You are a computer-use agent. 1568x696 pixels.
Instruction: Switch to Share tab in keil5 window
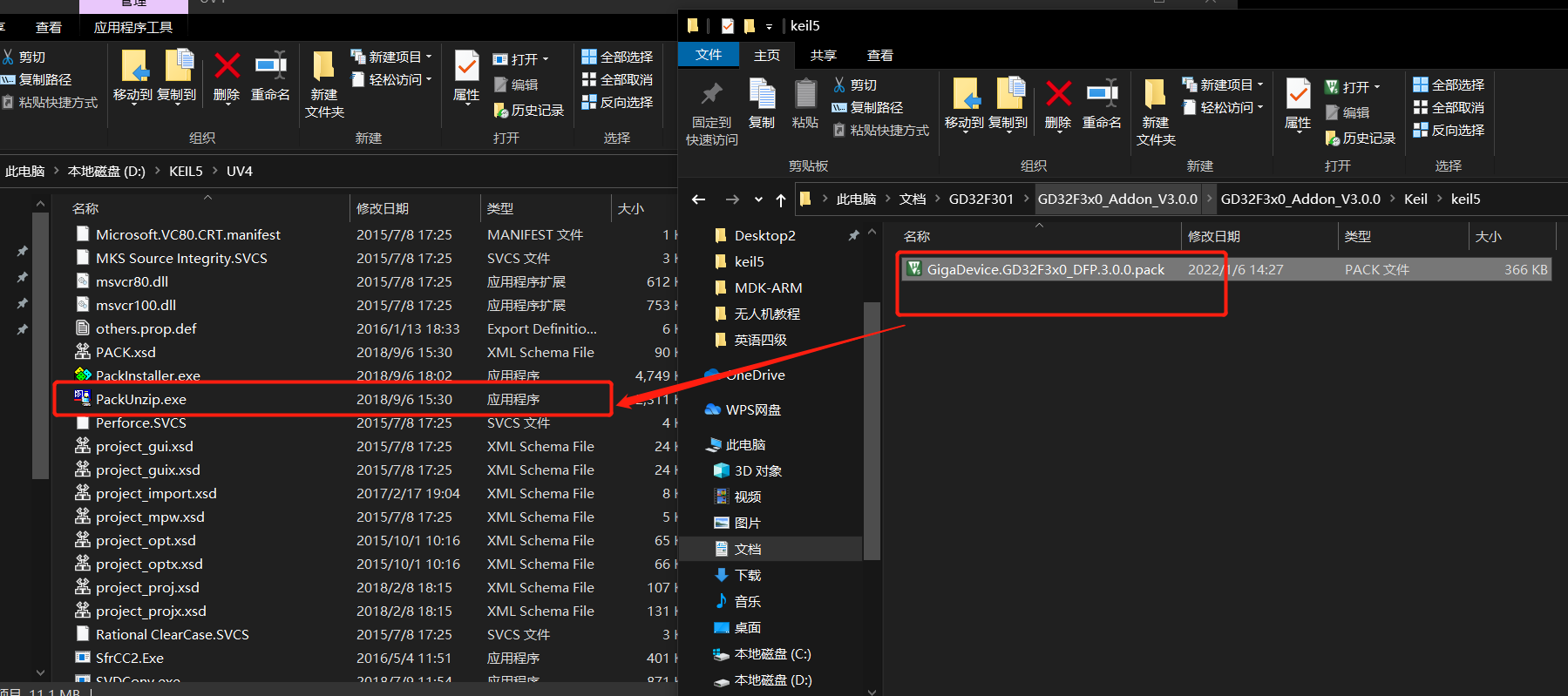[x=824, y=55]
